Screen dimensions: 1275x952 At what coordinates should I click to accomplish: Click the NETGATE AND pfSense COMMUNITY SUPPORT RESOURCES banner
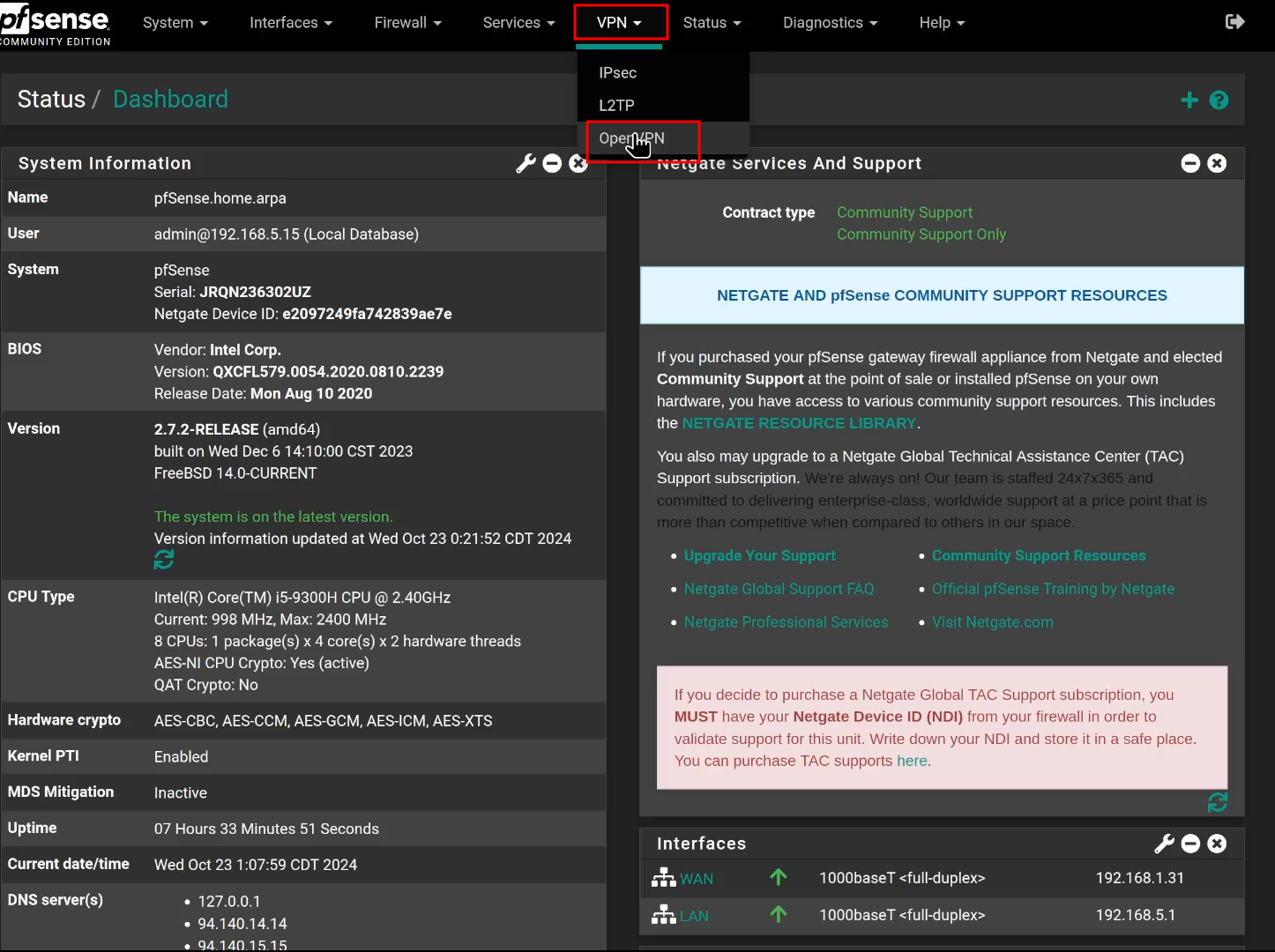click(942, 295)
